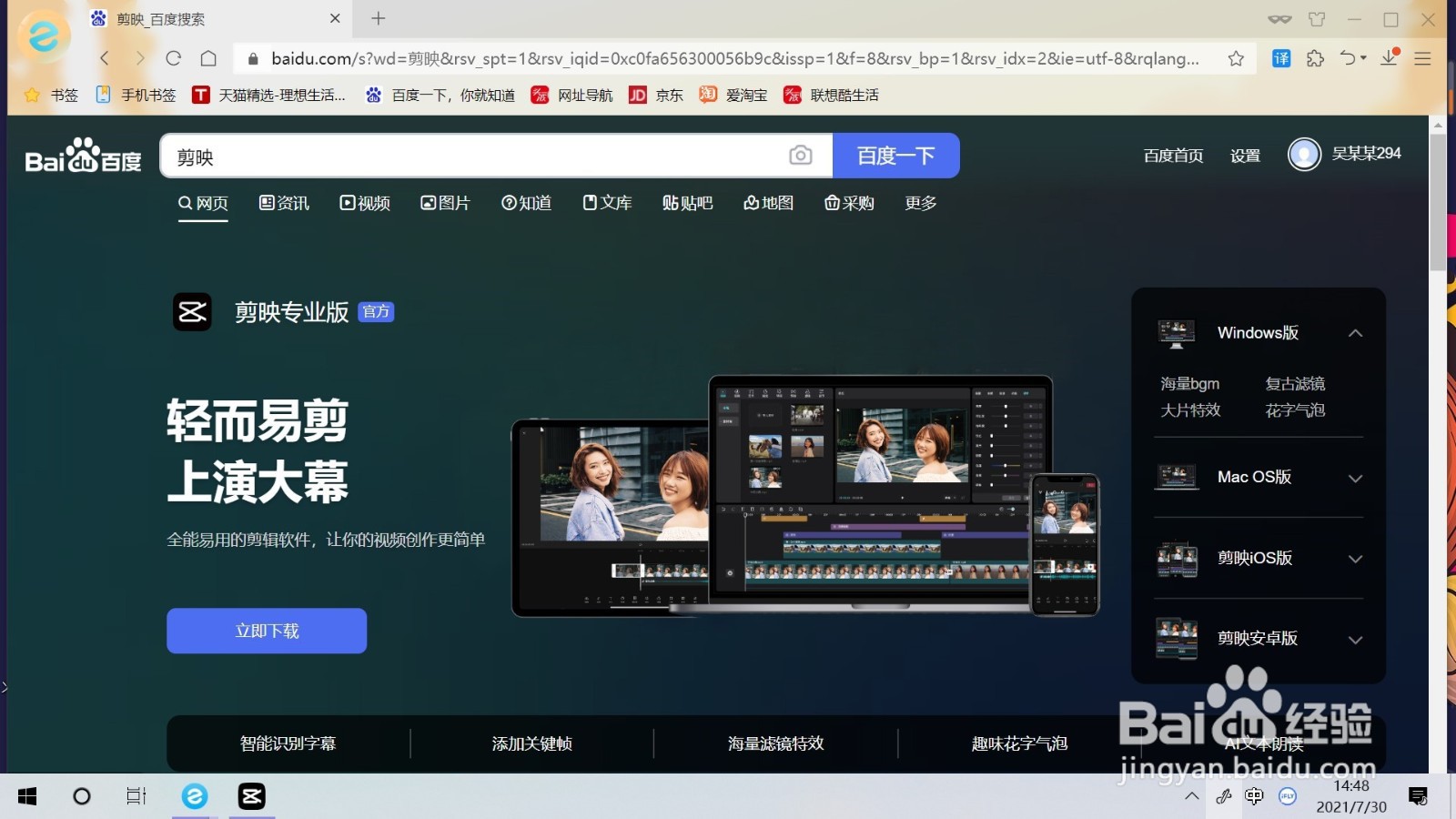
Task: Open a new tab with plus icon
Action: point(379,18)
